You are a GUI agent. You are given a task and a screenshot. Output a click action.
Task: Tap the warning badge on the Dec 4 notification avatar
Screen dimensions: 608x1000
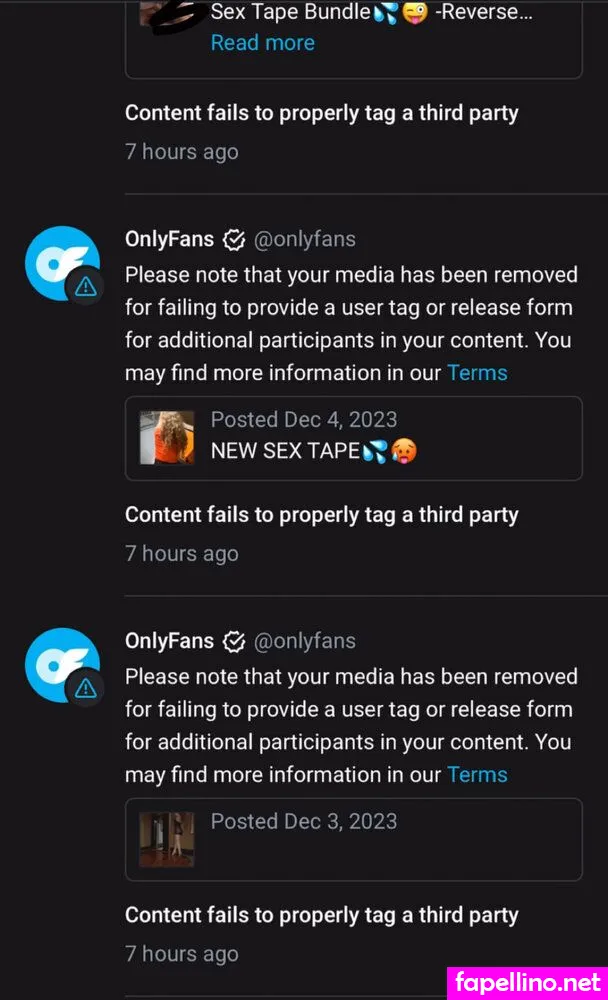86,287
